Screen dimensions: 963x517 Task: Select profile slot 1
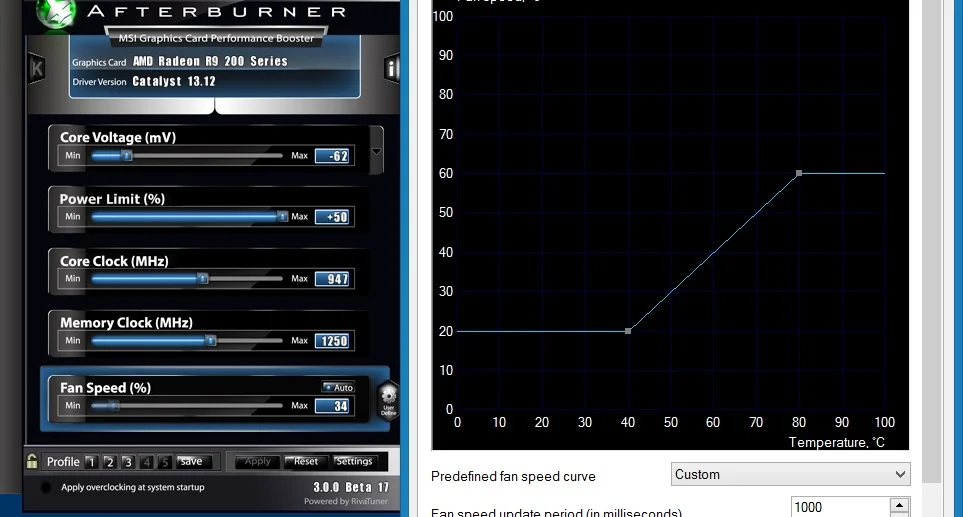[91, 462]
